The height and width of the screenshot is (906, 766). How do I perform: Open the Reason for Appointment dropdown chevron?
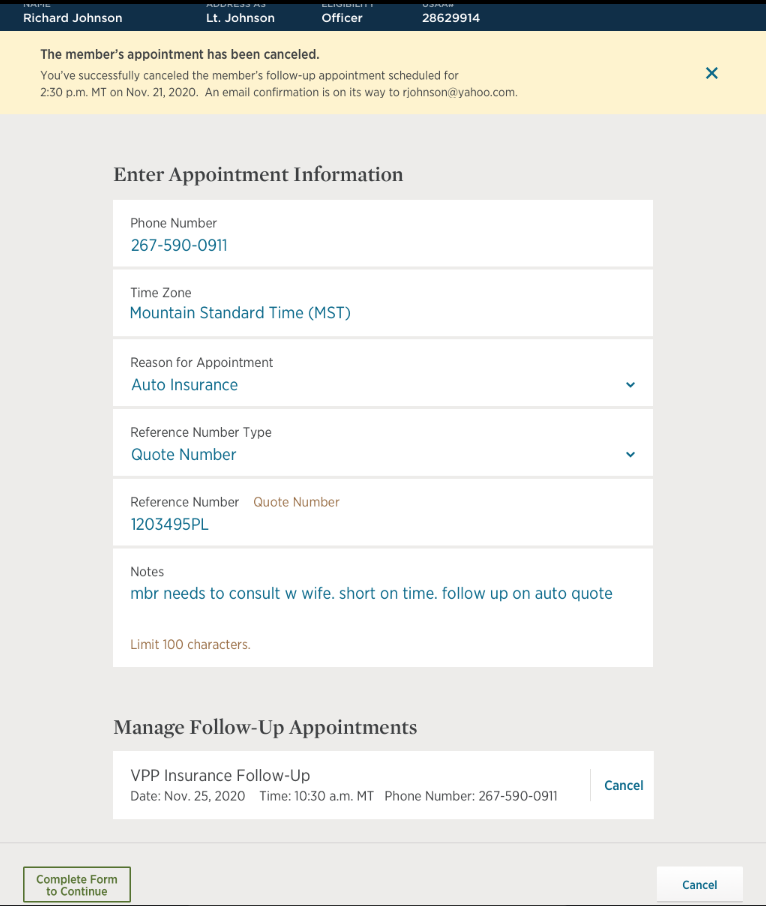coord(630,385)
